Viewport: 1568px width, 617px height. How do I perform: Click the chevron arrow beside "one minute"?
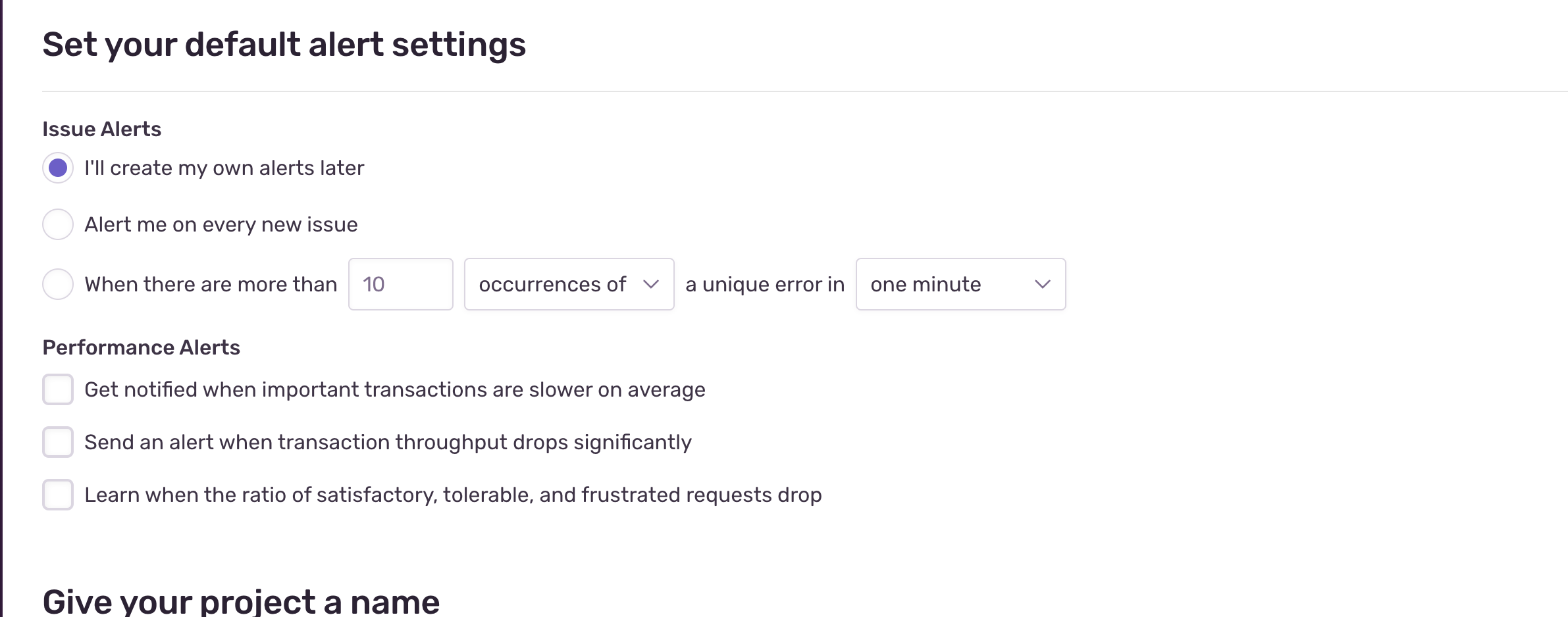pyautogui.click(x=1042, y=284)
